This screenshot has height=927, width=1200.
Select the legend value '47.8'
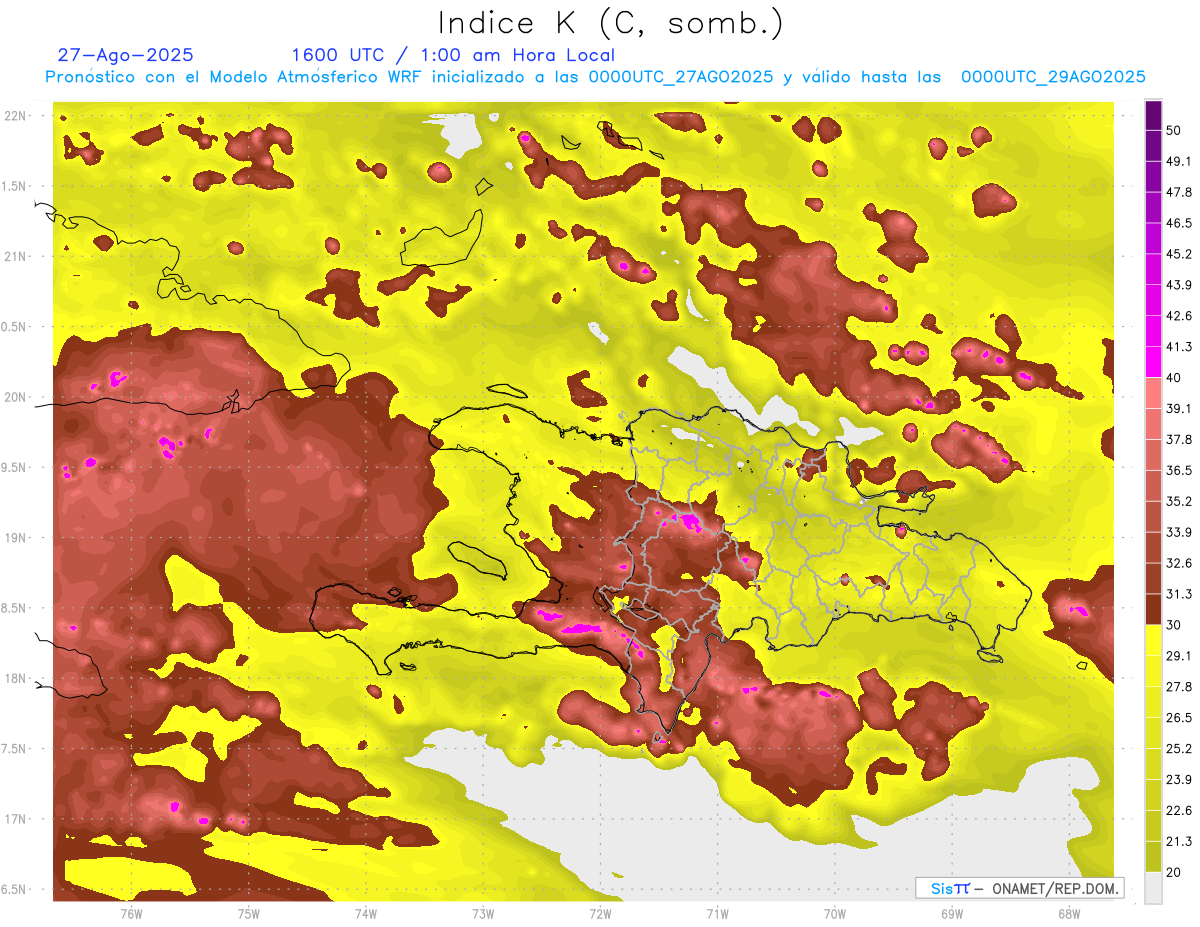tap(1179, 193)
